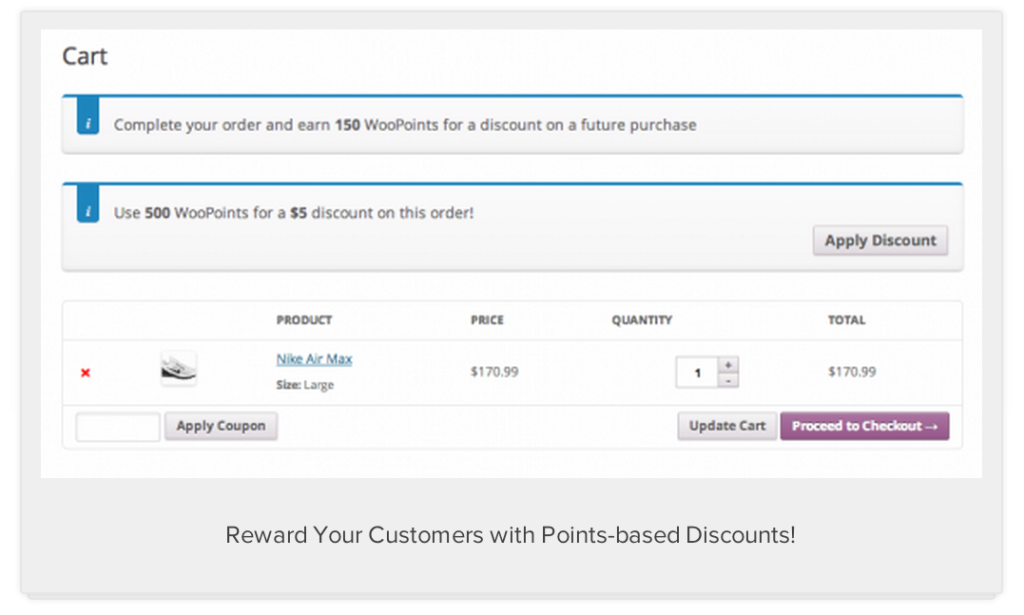Image resolution: width=1024 pixels, height=615 pixels.
Task: Click the plus stepper to increase quantity
Action: (x=728, y=365)
